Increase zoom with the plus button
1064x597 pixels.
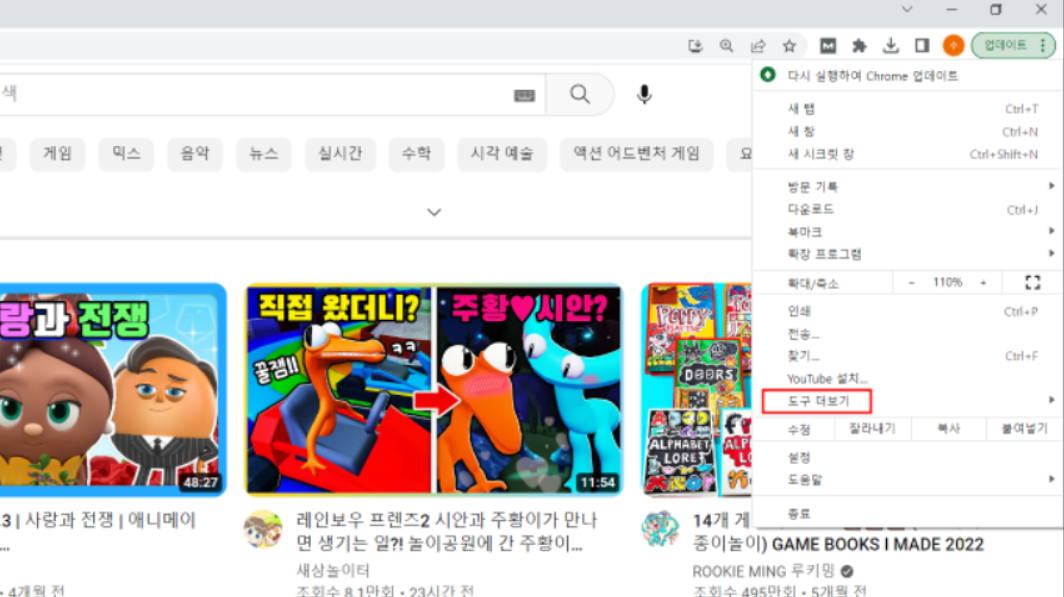tap(983, 283)
